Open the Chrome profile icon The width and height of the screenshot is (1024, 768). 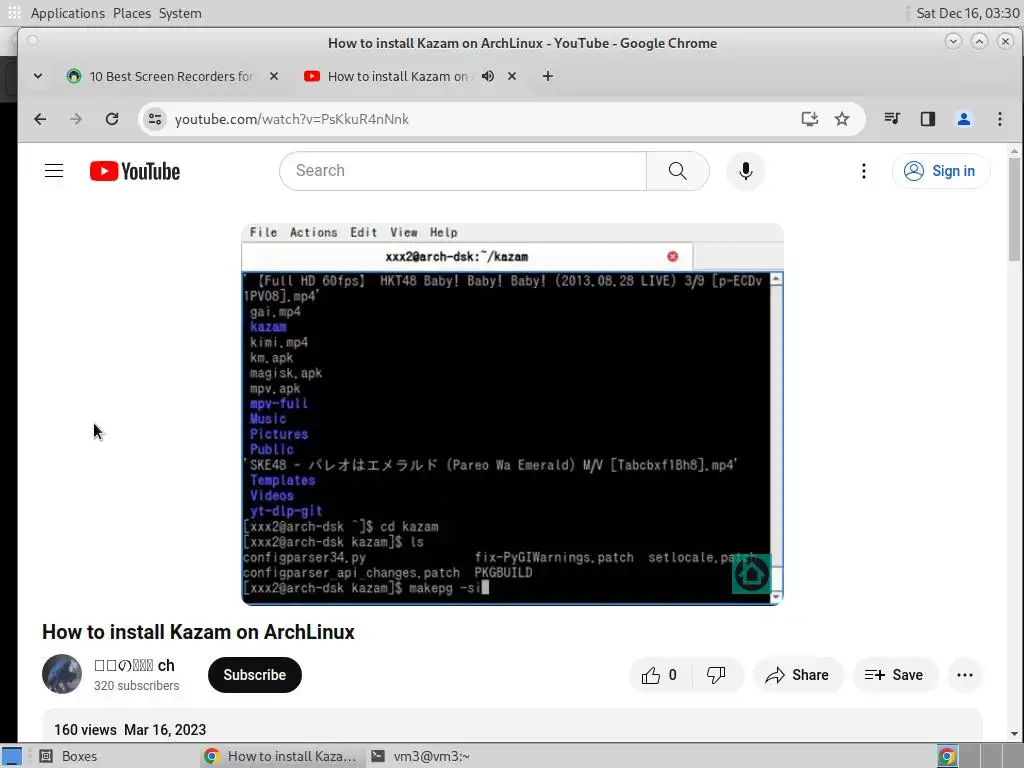963,119
